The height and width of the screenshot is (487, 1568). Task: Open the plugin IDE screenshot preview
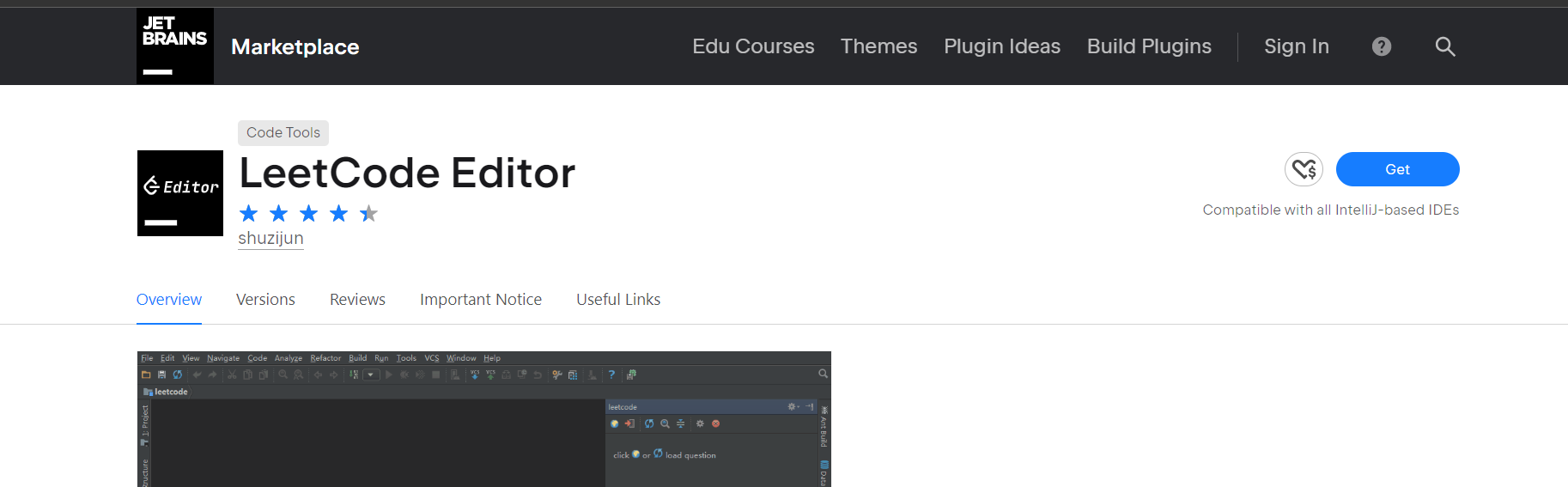(484, 419)
